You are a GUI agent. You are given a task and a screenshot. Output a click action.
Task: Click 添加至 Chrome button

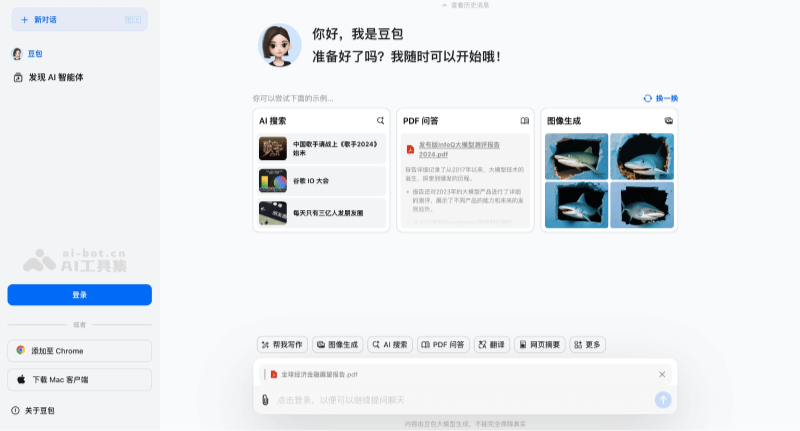(x=80, y=351)
